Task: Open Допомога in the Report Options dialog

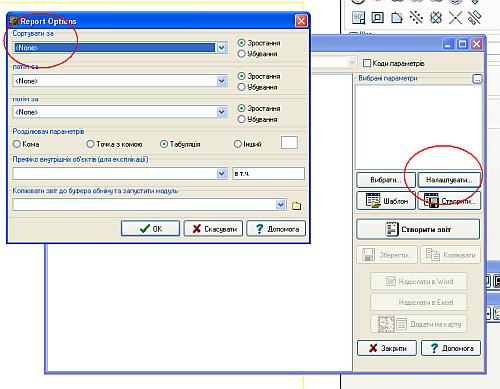Action: (276, 229)
